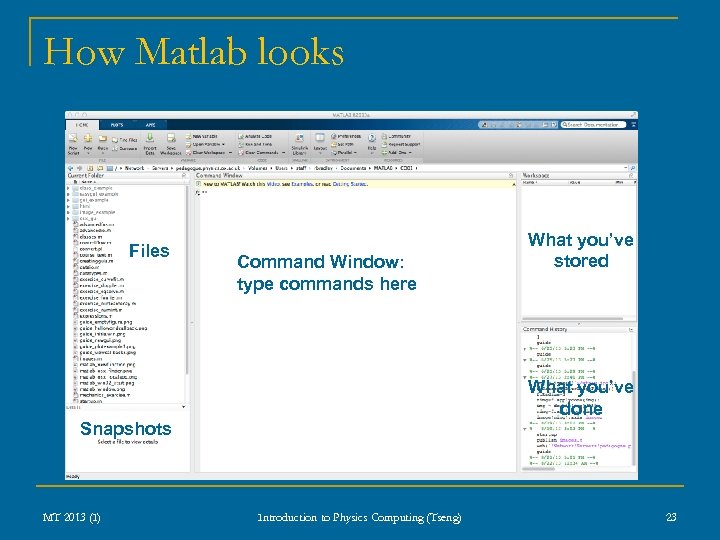
Task: Expand the class_example folder
Action: [68, 188]
